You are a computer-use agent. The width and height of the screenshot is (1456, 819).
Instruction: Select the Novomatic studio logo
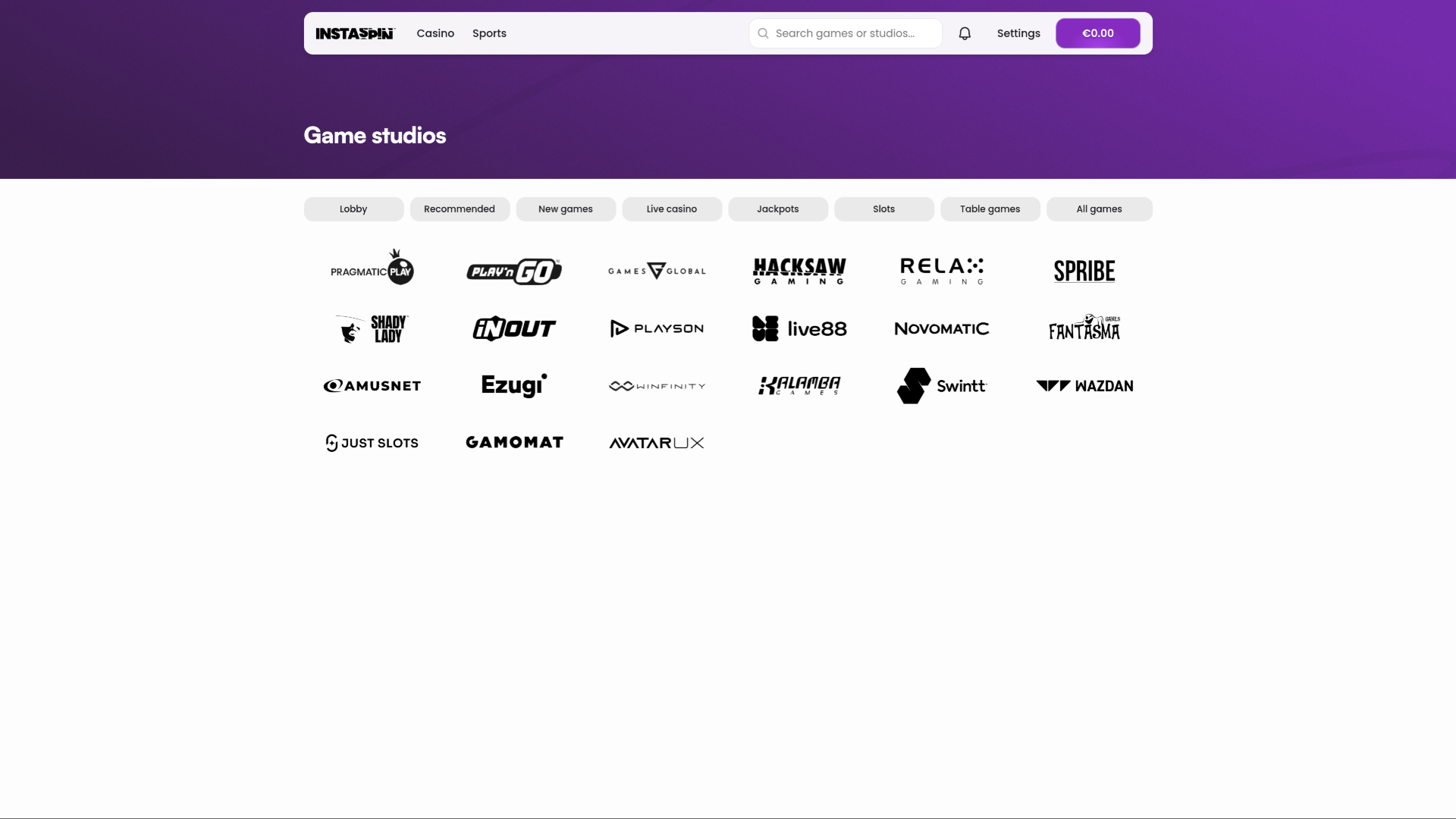941,328
